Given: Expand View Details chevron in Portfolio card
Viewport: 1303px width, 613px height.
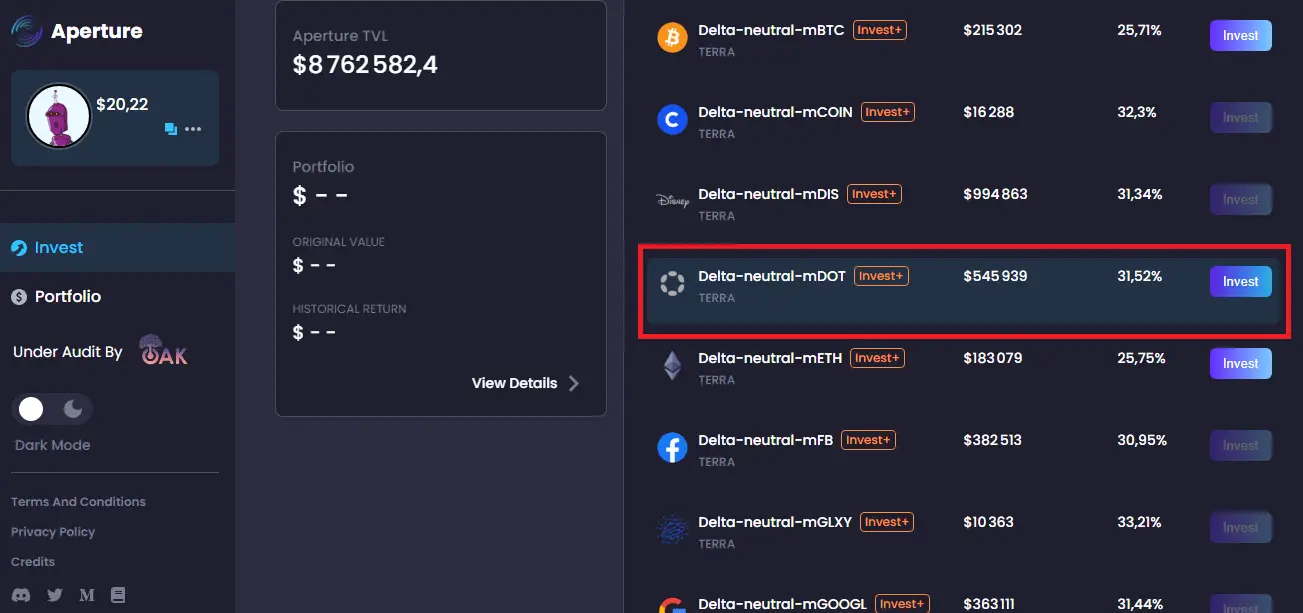Looking at the screenshot, I should 573,383.
